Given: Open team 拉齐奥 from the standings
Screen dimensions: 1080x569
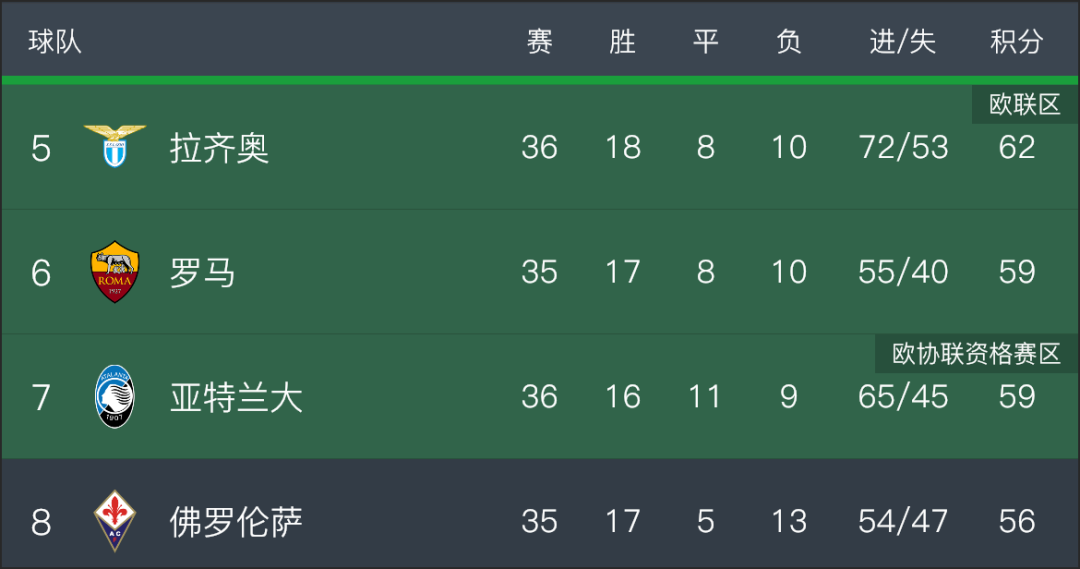Looking at the screenshot, I should pyautogui.click(x=219, y=147).
